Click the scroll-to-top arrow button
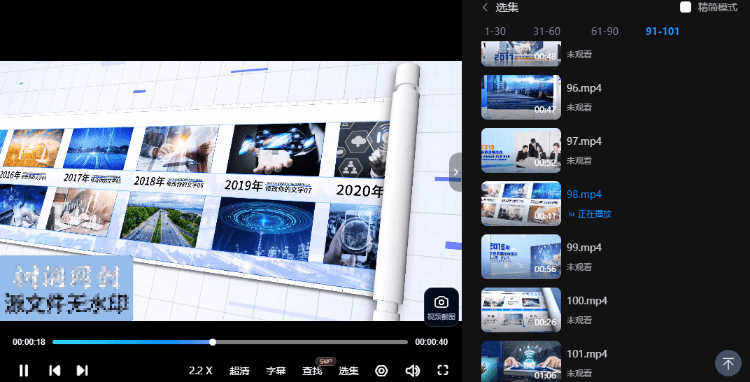Image resolution: width=750 pixels, height=382 pixels. pyautogui.click(x=728, y=363)
